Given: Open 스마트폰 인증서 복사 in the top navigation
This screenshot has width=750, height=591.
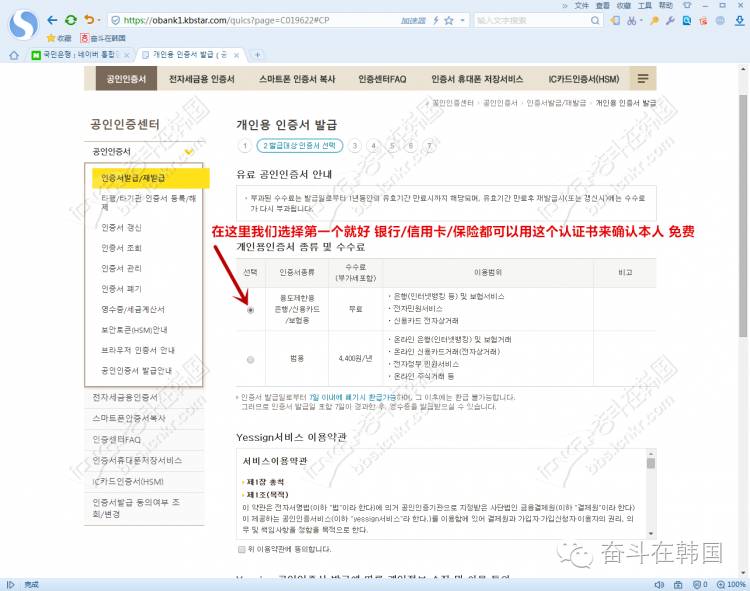Looking at the screenshot, I should pos(297,79).
